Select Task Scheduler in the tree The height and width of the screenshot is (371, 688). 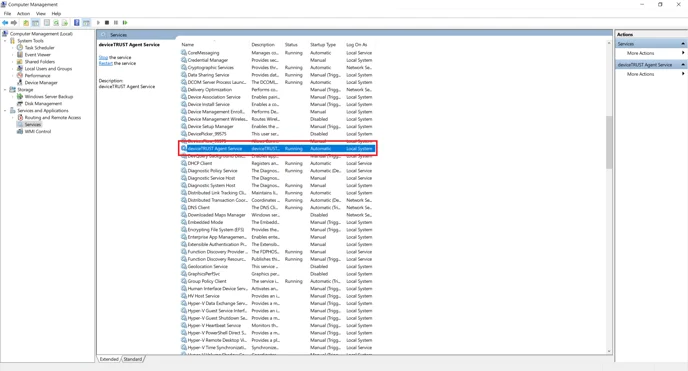pos(39,47)
